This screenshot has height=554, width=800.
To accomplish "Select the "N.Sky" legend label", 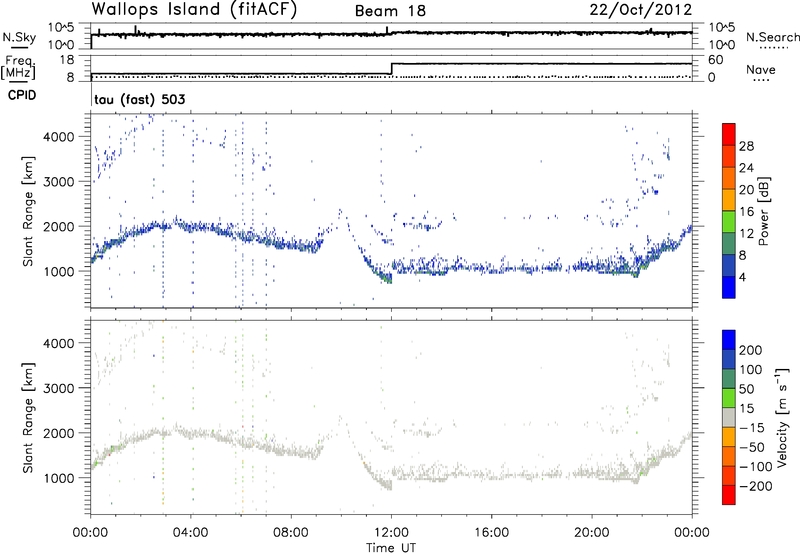I will 19,37.
